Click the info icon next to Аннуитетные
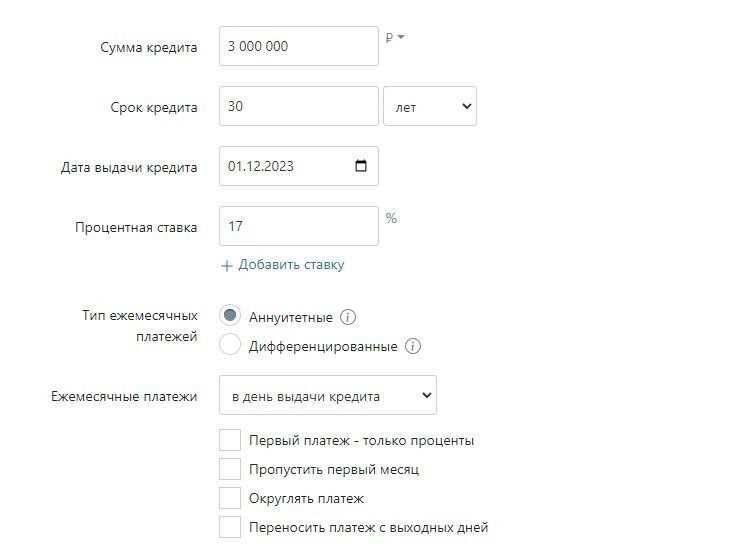 click(x=348, y=317)
